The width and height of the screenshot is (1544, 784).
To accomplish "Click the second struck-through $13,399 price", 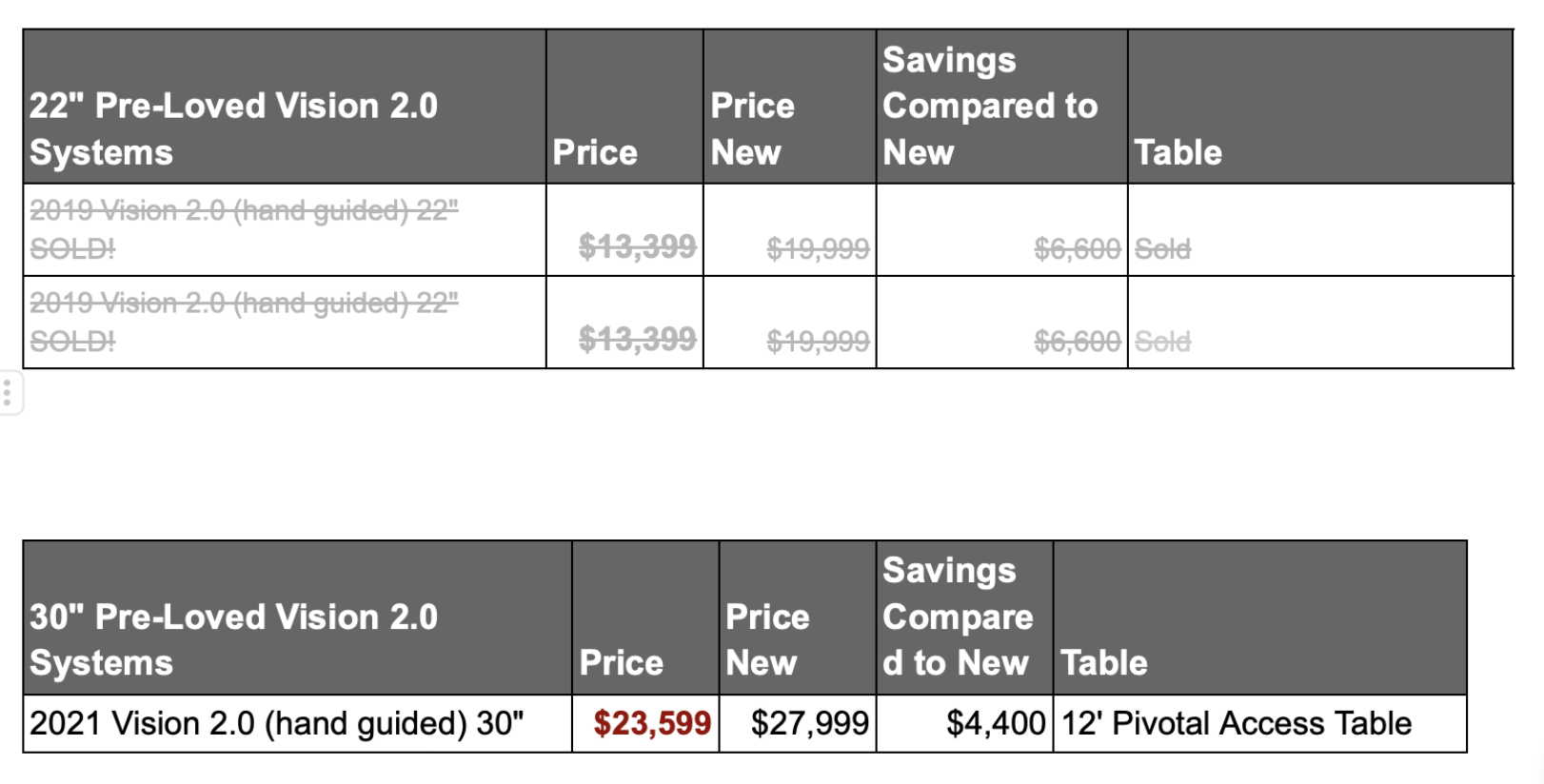I will click(637, 338).
